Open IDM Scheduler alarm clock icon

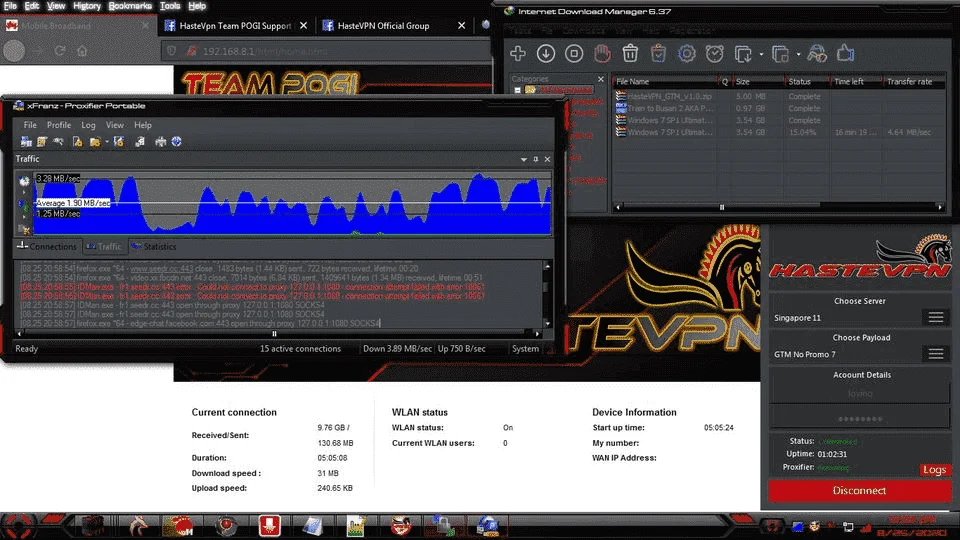point(714,54)
